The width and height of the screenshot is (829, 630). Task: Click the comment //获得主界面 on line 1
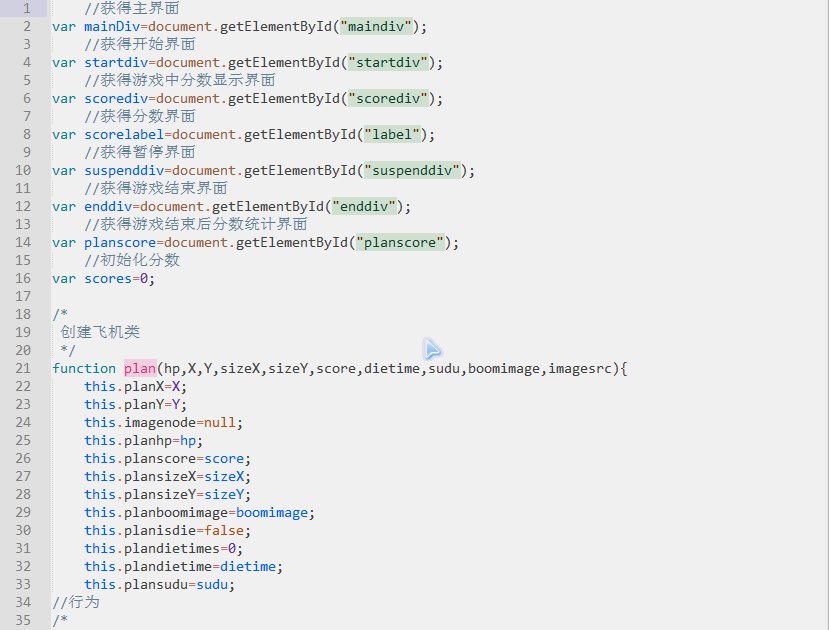tap(132, 8)
